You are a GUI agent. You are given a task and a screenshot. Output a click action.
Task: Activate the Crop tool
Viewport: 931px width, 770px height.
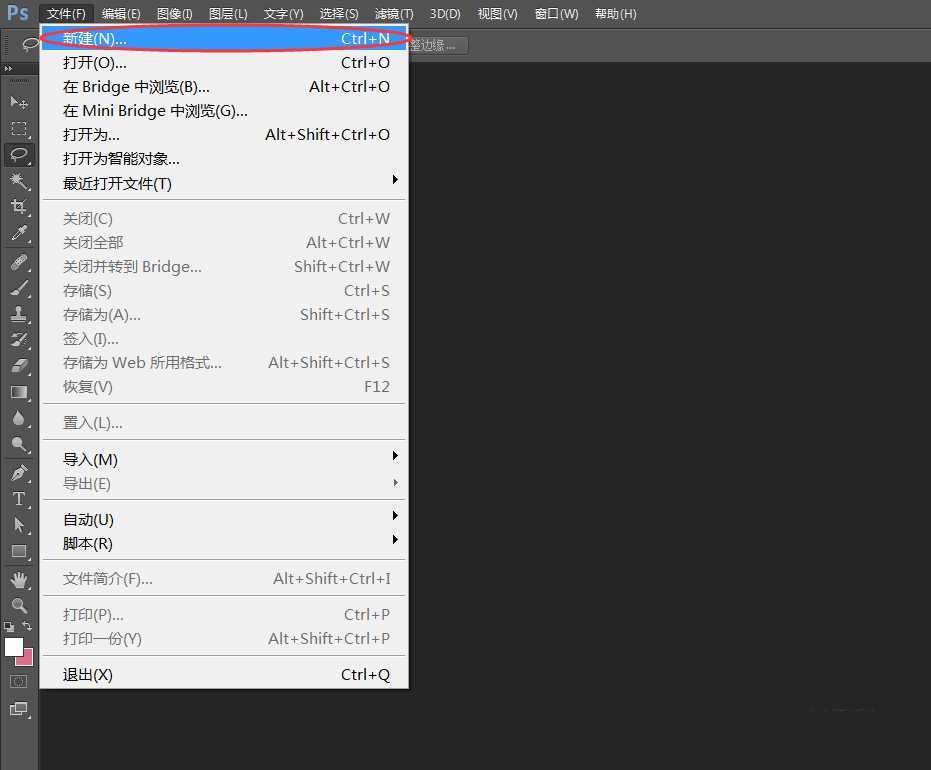point(19,207)
